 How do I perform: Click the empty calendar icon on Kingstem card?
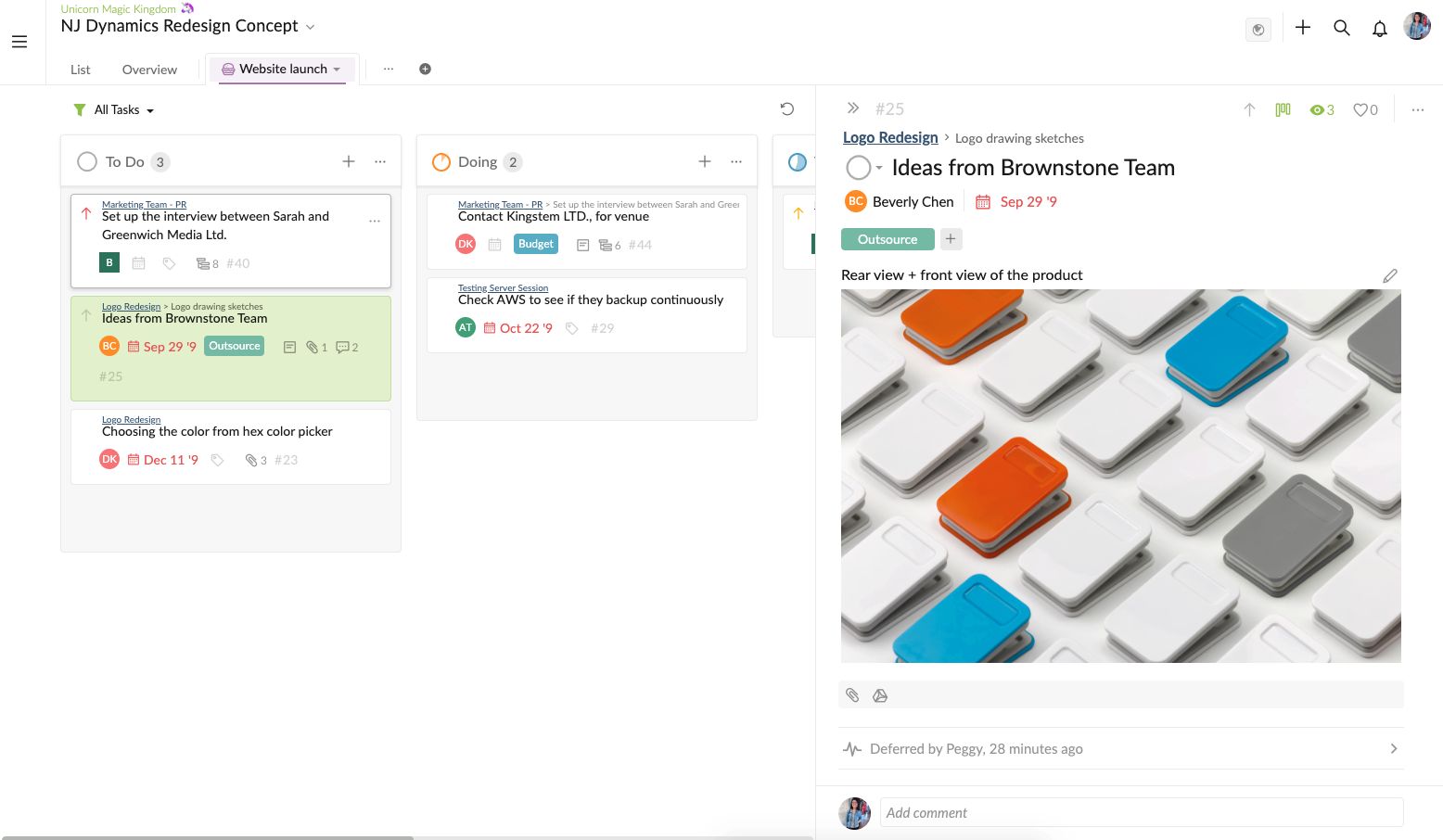tap(495, 245)
